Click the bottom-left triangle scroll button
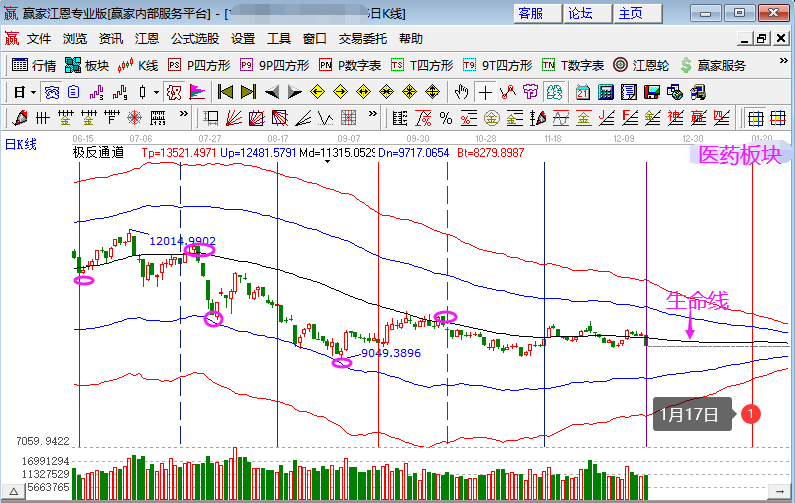 (14, 491)
